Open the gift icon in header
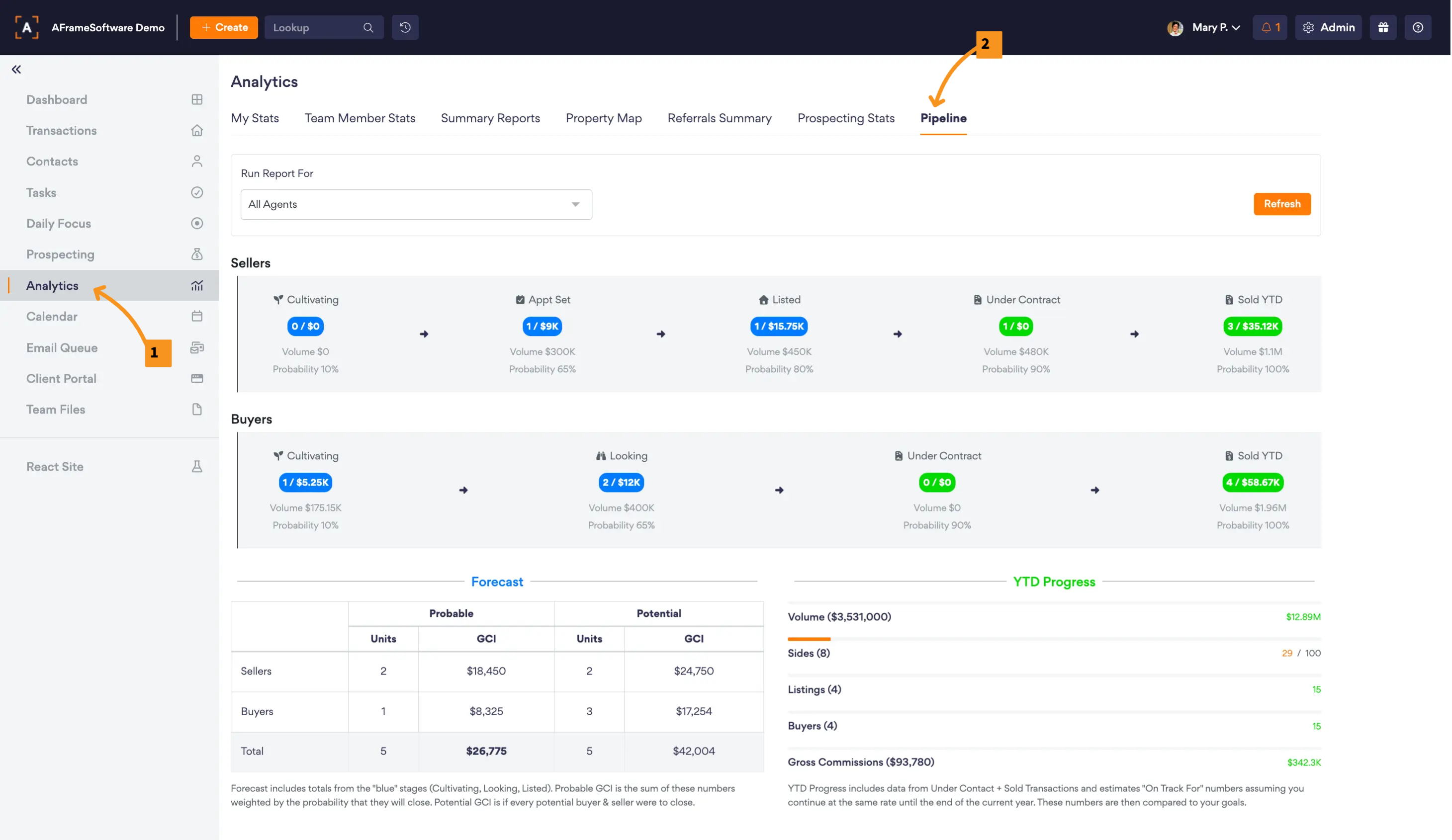Image resolution: width=1452 pixels, height=840 pixels. (x=1383, y=27)
